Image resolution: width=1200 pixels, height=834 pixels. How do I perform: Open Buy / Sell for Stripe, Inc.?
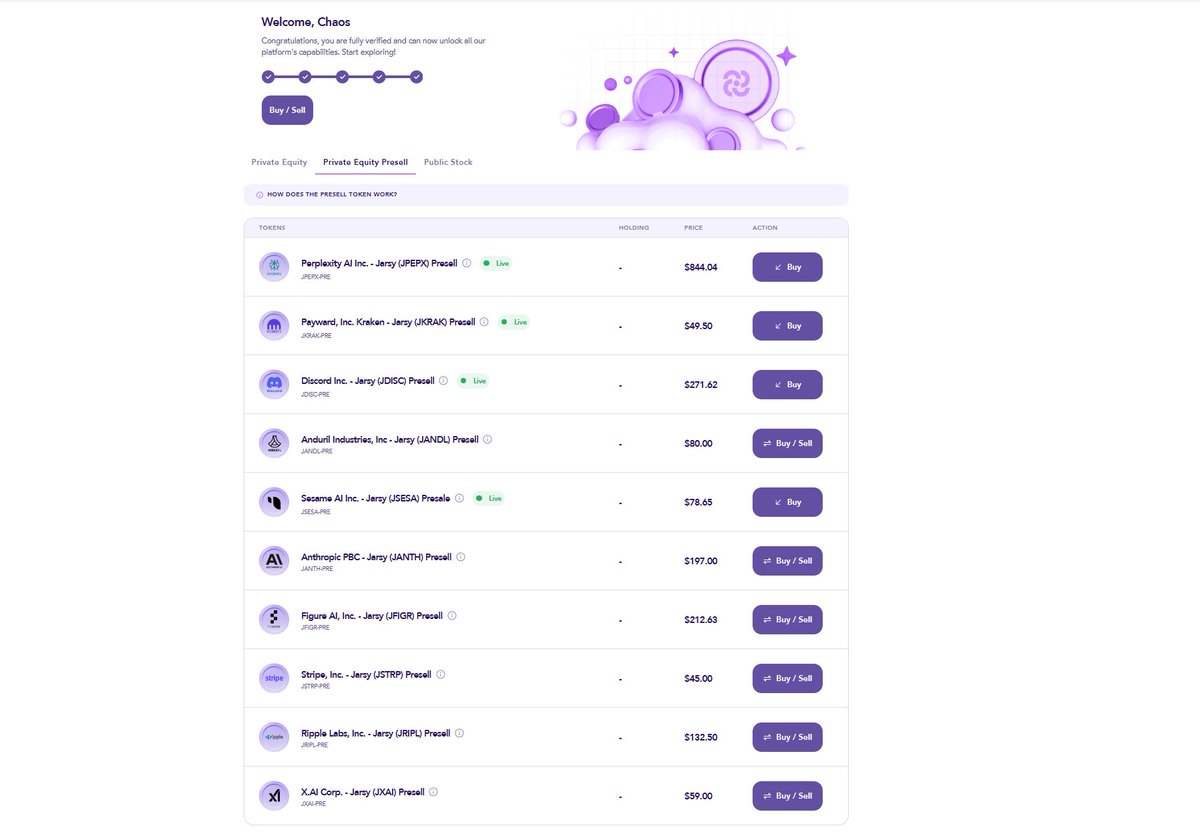[x=787, y=678]
